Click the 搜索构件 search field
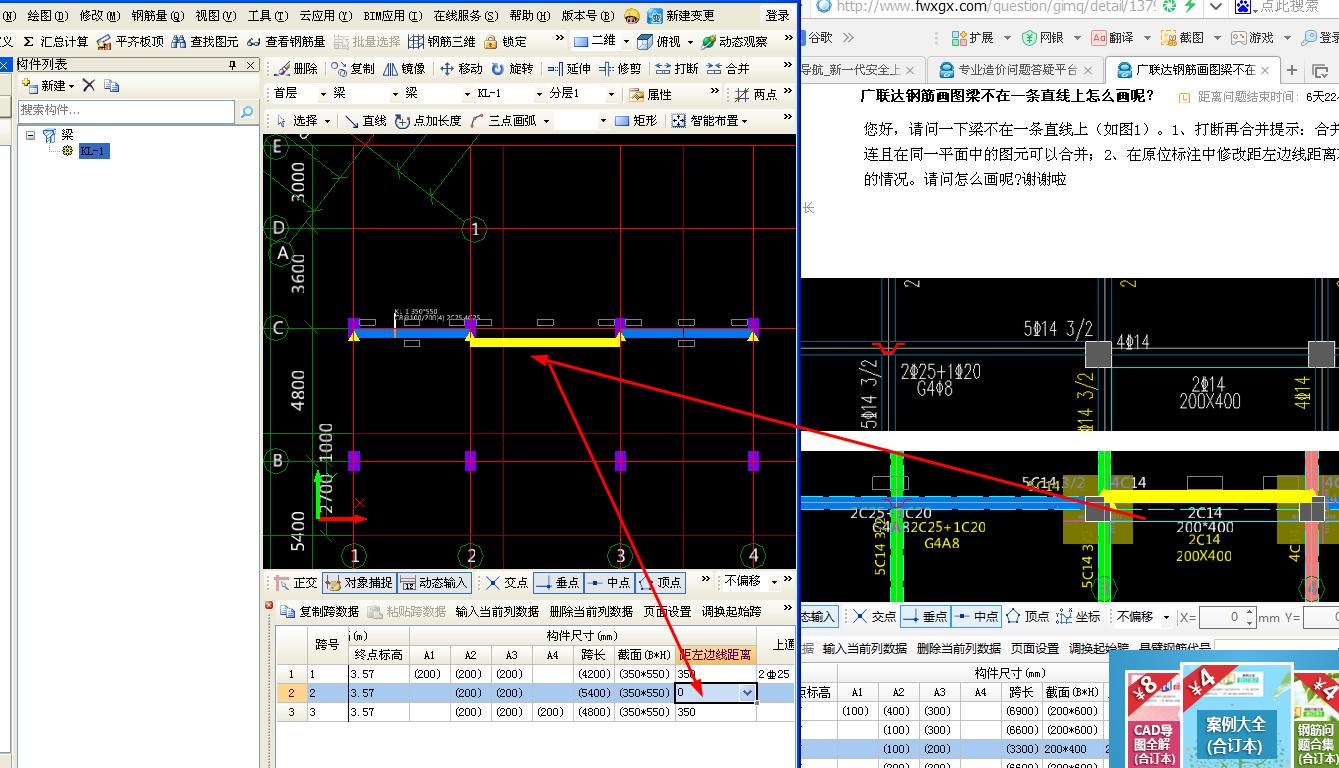Viewport: 1339px width, 768px height. pyautogui.click(x=126, y=110)
